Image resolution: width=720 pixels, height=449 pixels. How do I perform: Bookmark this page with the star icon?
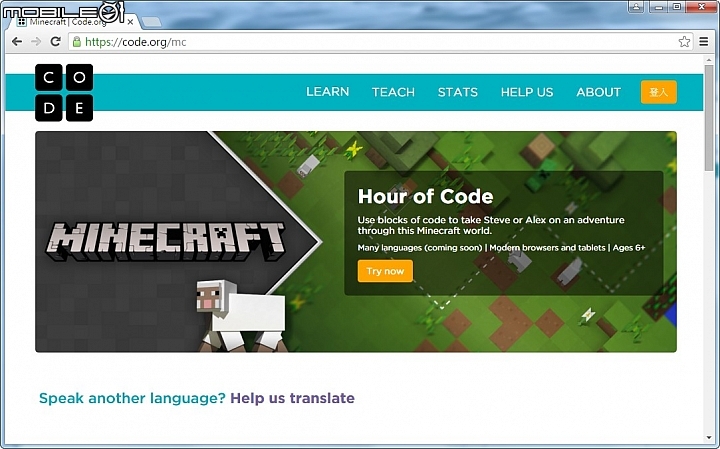[x=684, y=42]
